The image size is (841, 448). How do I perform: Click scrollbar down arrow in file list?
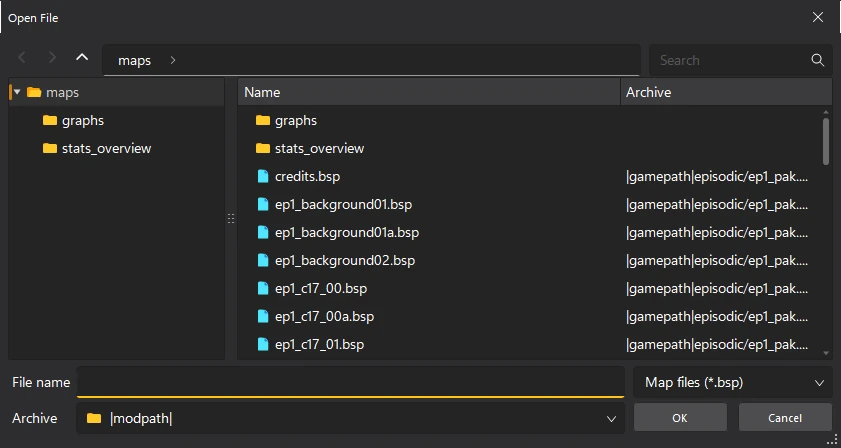pyautogui.click(x=826, y=353)
